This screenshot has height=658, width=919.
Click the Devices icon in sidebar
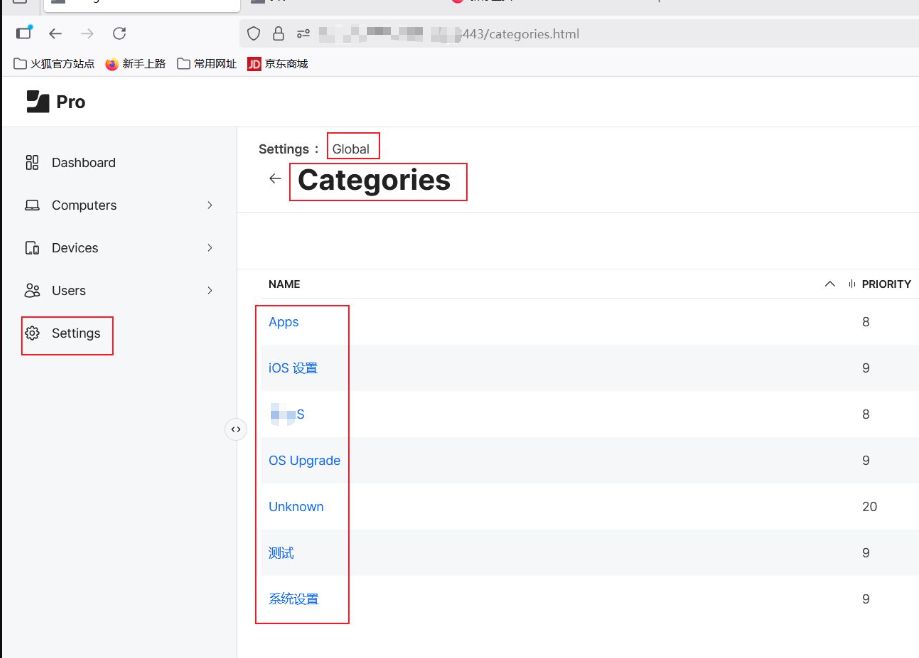click(x=32, y=248)
